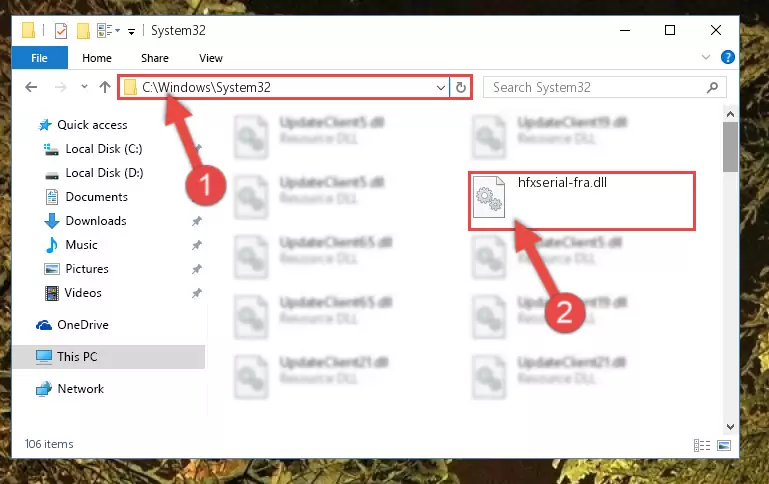Open the Help question mark icon
769x484 pixels.
tap(727, 57)
